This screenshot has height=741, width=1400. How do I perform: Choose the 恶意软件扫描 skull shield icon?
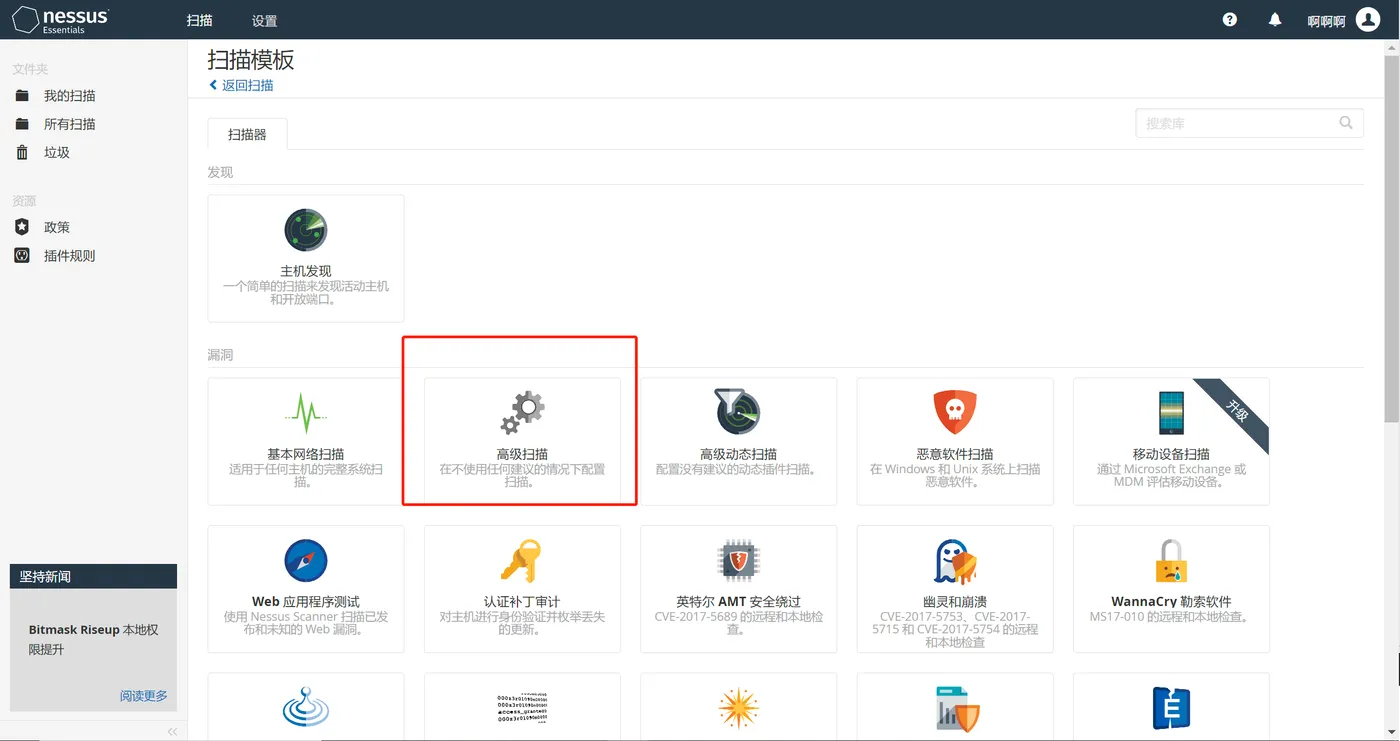click(954, 412)
